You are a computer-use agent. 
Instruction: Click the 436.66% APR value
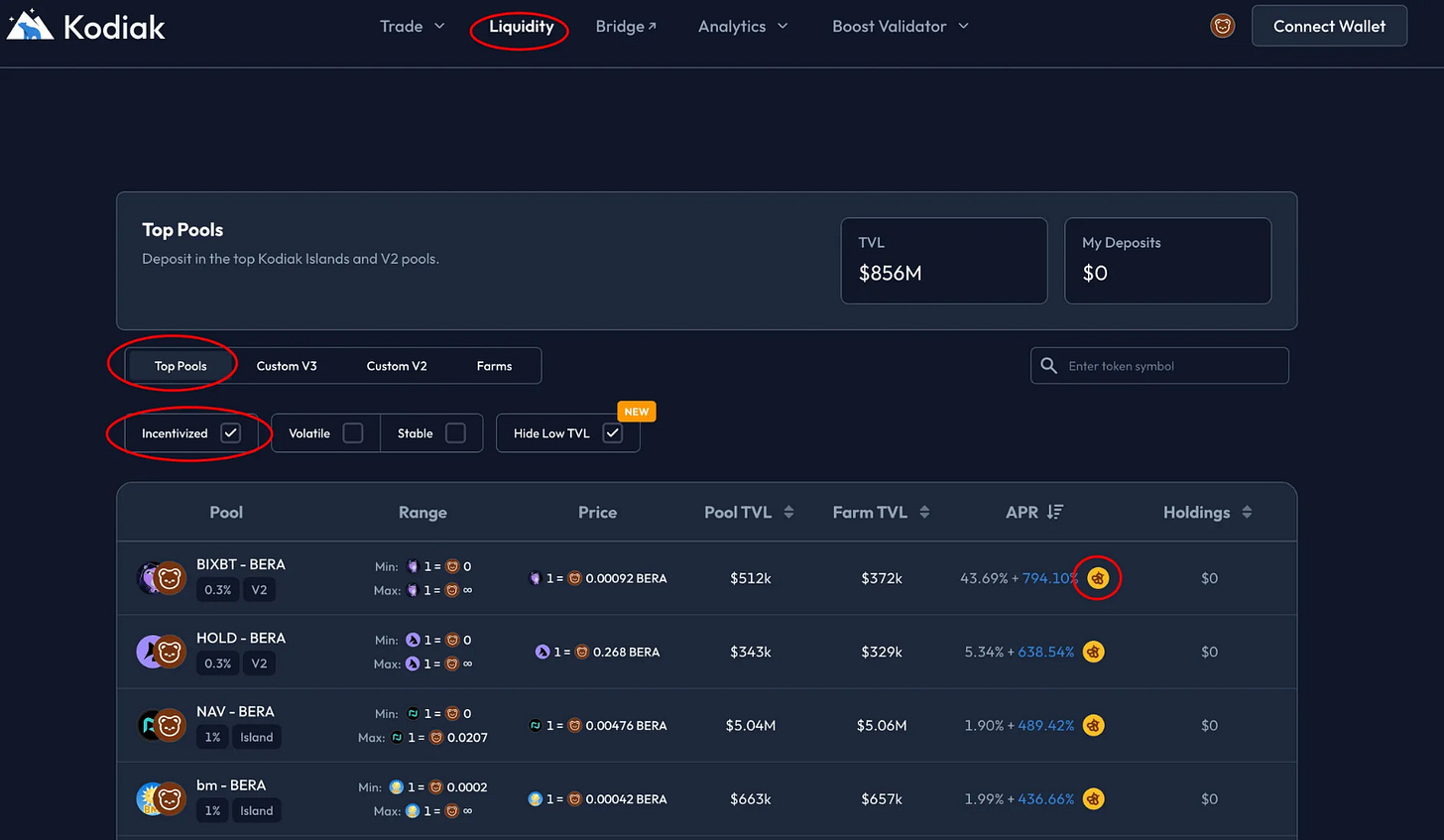point(1045,798)
